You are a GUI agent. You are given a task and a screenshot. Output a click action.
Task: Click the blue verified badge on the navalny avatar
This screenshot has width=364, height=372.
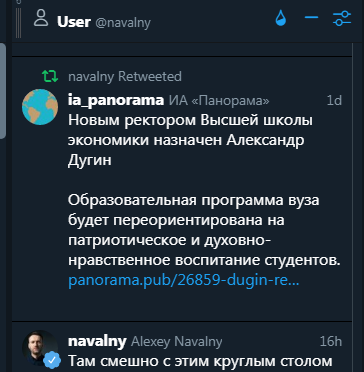[x=52, y=360]
